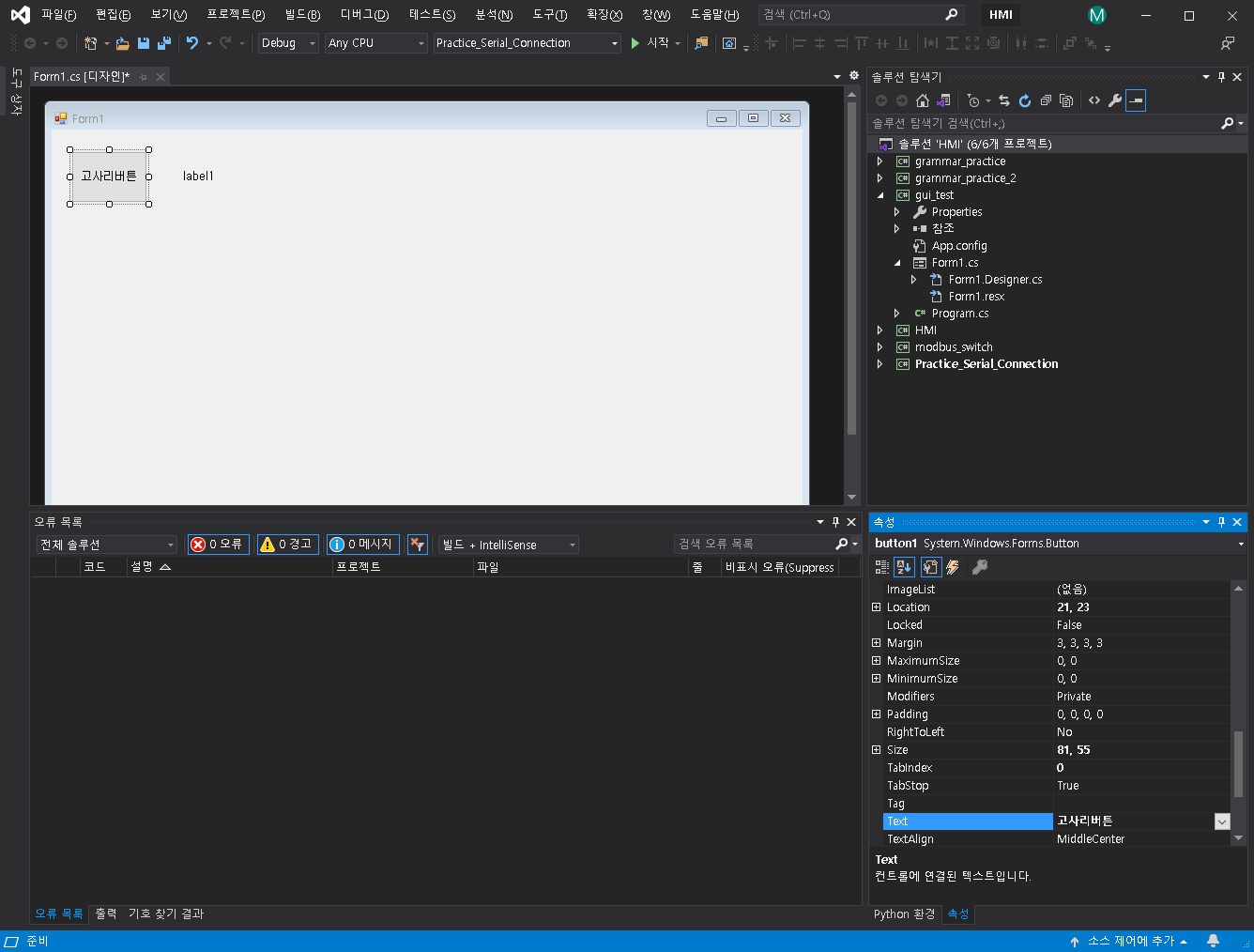Viewport: 1254px width, 952px height.
Task: Collapse all nodes in Solution Explorer
Action: [1046, 100]
